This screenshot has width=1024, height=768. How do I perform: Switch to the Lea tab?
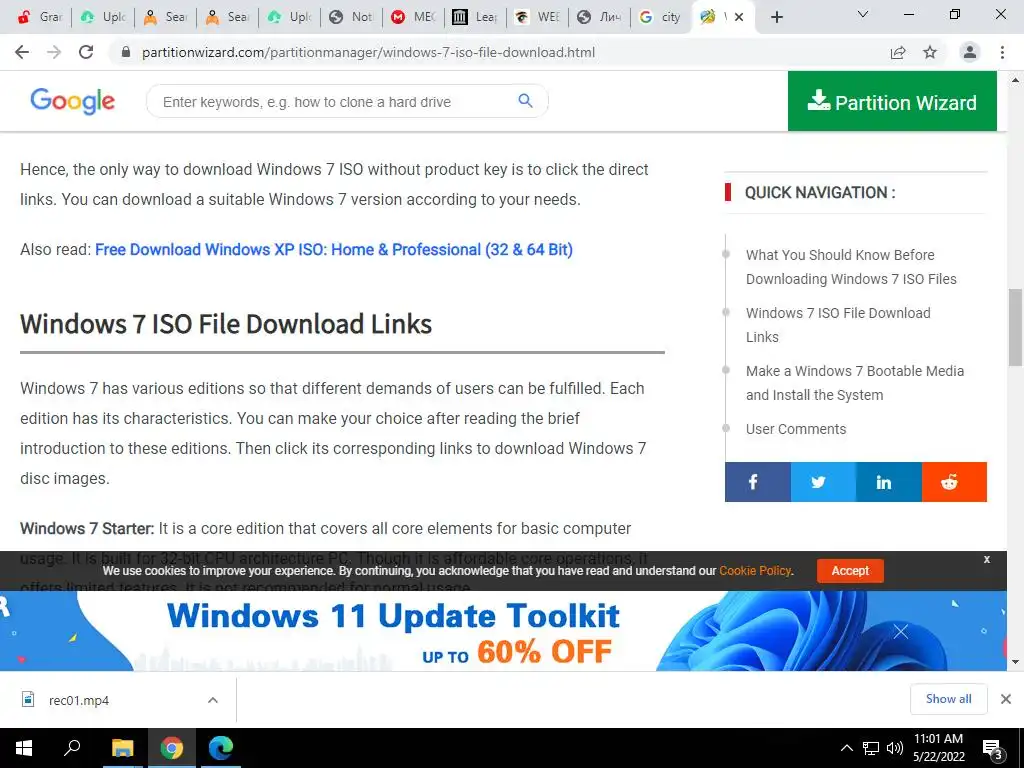coord(475,17)
